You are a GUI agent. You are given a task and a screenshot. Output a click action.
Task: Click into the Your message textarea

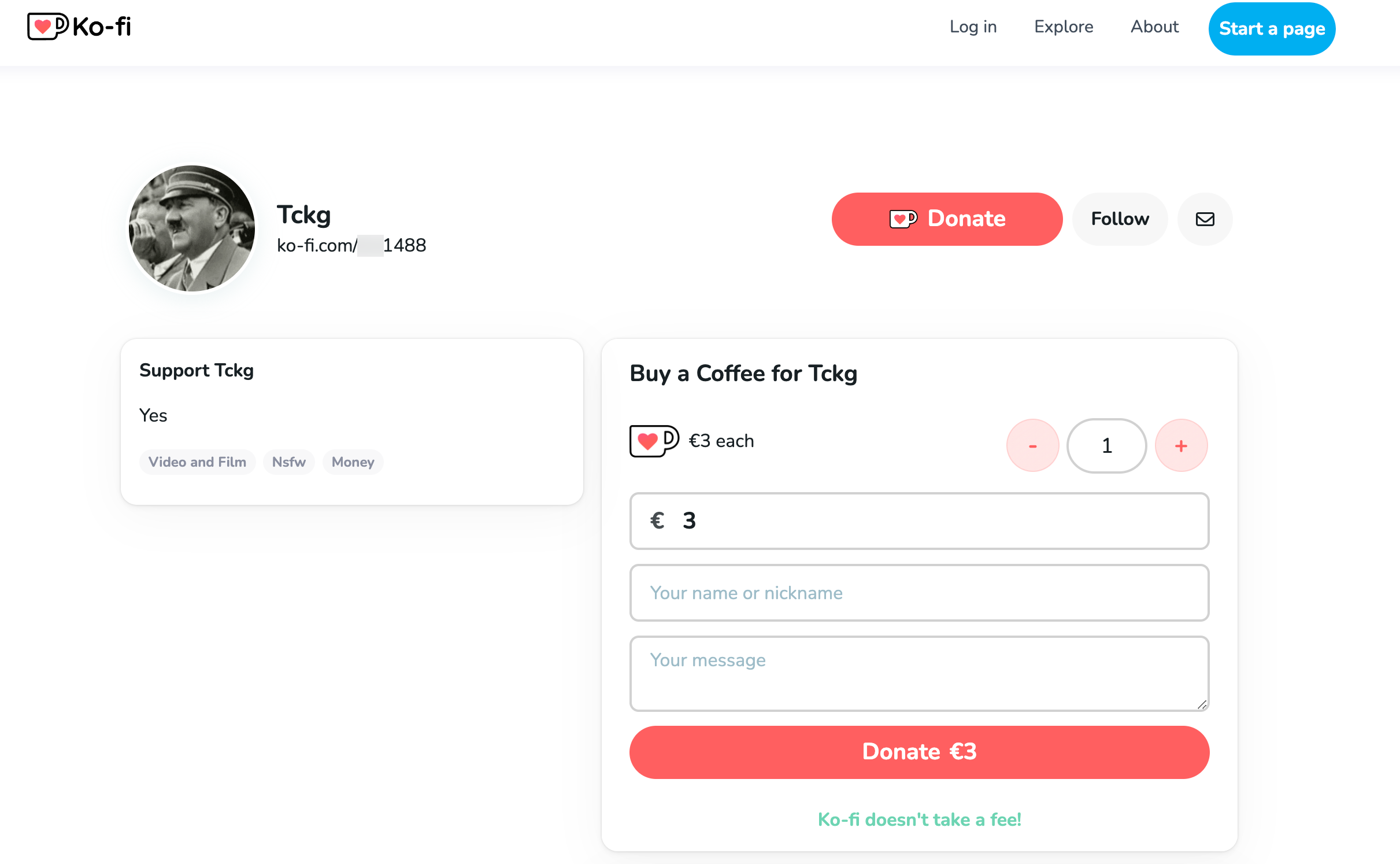(919, 674)
